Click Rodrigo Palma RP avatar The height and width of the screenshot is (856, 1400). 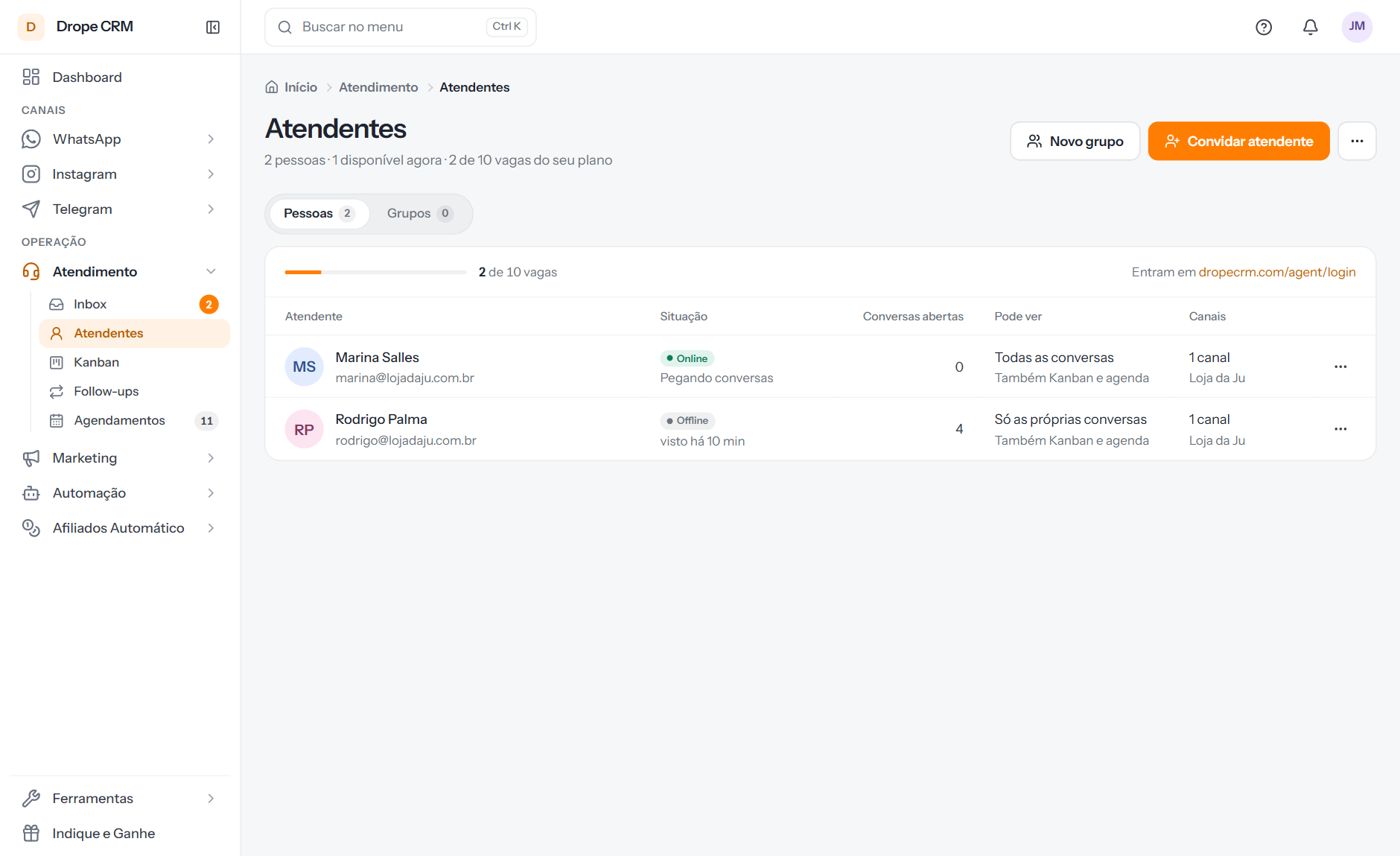304,429
